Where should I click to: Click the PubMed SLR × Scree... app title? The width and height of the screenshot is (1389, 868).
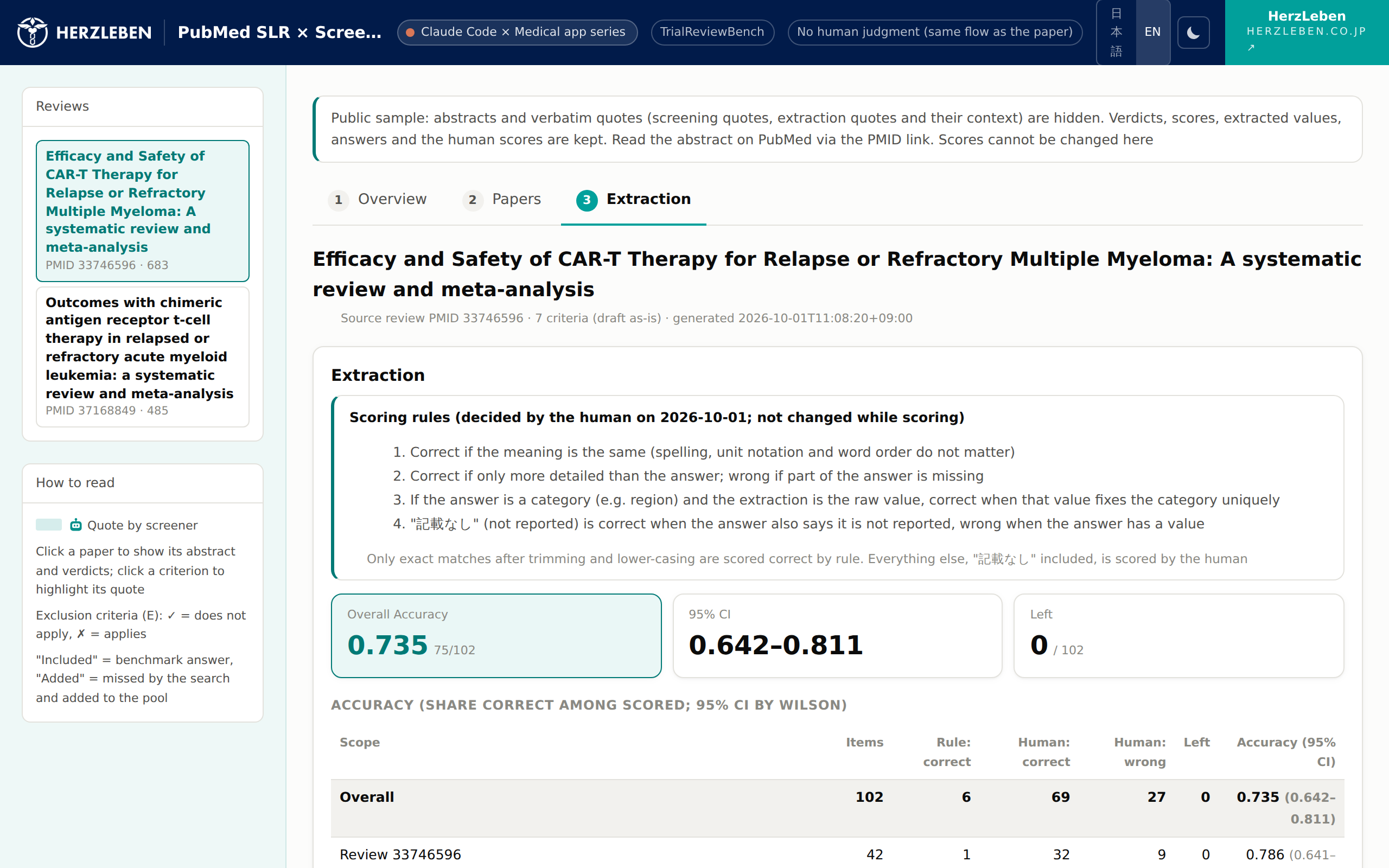pyautogui.click(x=279, y=32)
